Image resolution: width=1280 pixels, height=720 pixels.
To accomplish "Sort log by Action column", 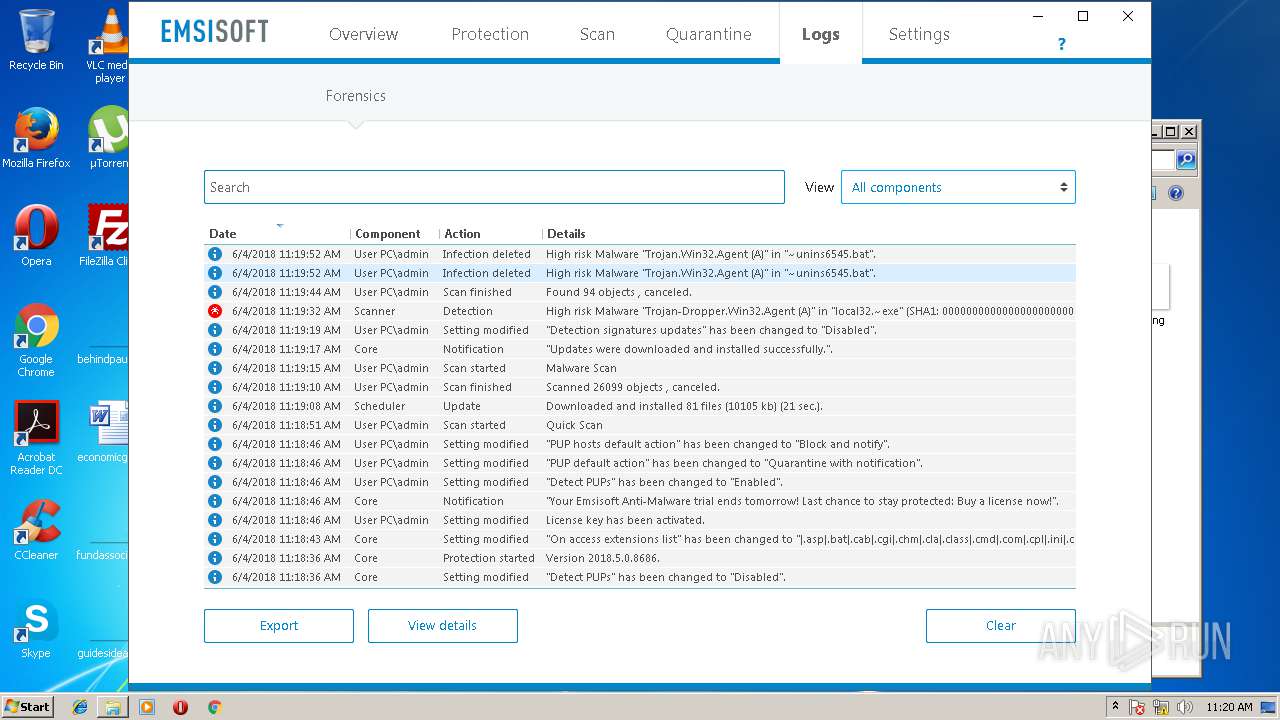I will click(462, 234).
